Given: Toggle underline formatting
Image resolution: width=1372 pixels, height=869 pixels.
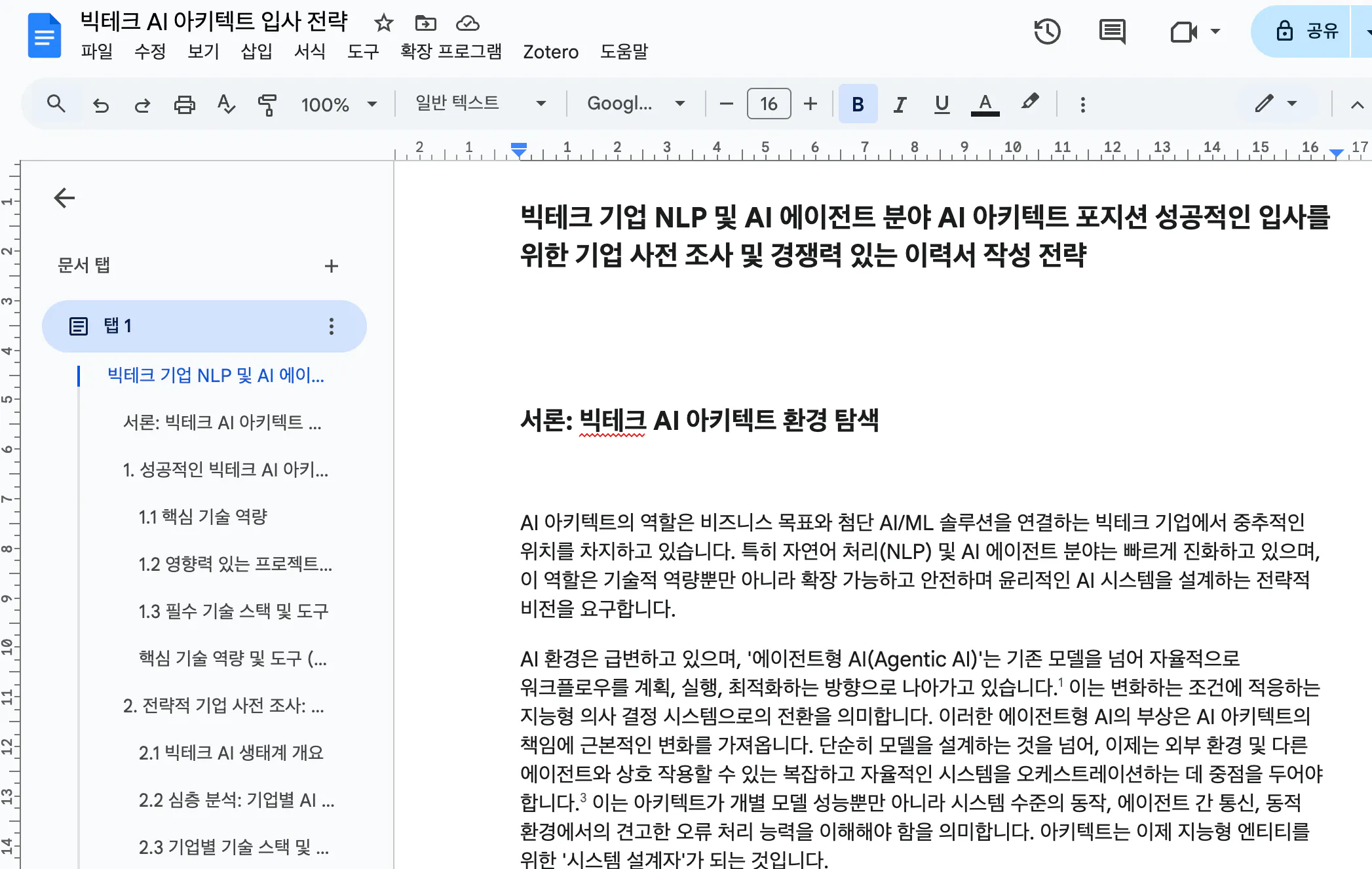Looking at the screenshot, I should (x=942, y=104).
